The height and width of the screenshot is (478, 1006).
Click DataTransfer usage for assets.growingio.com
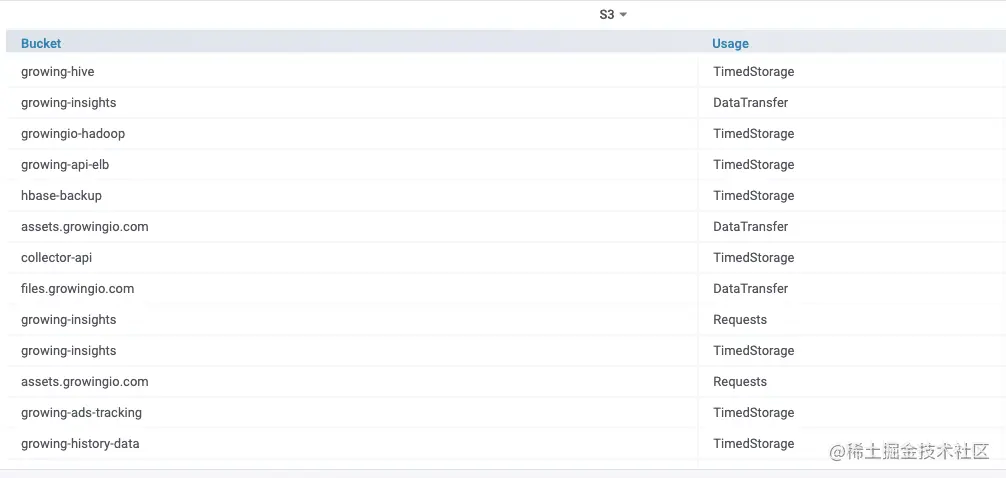[751, 226]
